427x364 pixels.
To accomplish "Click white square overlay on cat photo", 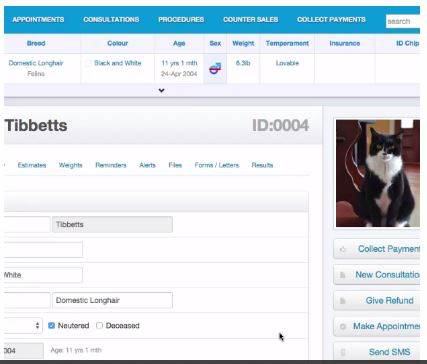I will pos(407,123).
